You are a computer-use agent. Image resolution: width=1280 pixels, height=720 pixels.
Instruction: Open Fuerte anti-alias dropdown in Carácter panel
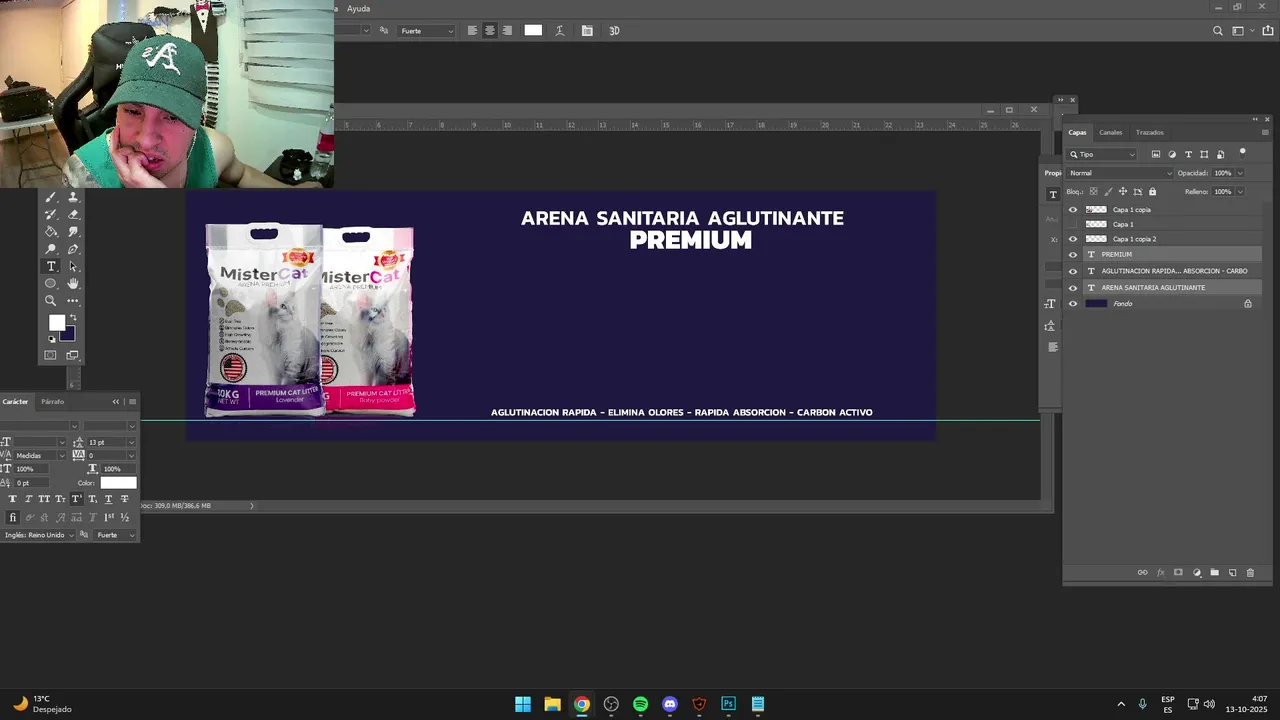115,535
